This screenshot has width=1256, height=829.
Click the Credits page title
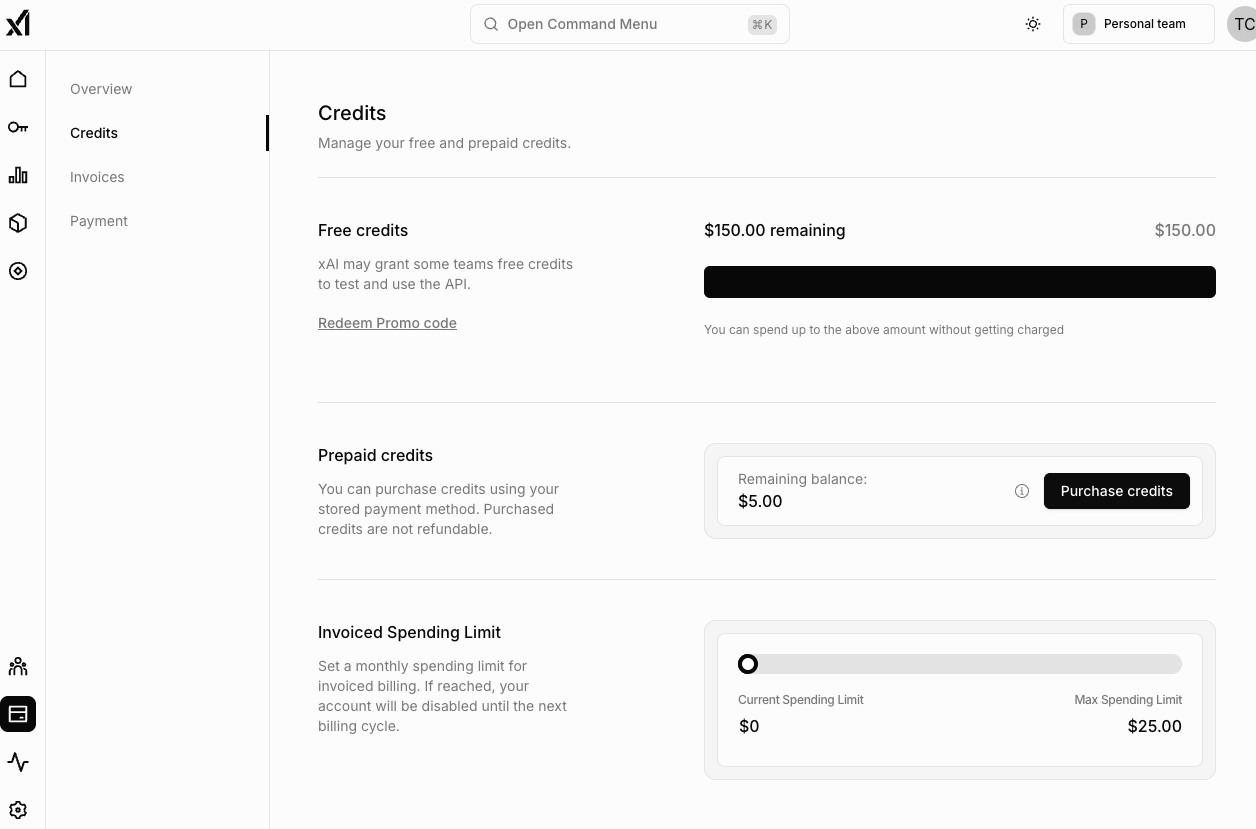pyautogui.click(x=352, y=113)
